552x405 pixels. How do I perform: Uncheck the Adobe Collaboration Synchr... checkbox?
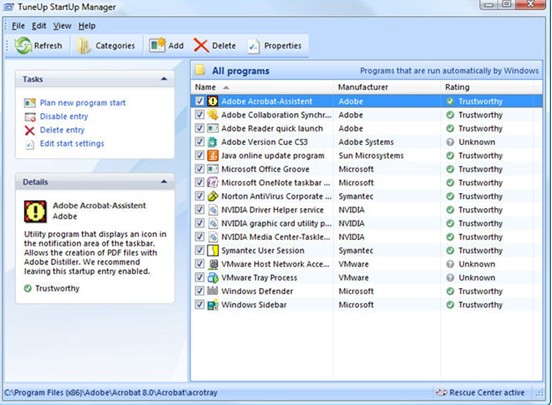click(x=200, y=114)
